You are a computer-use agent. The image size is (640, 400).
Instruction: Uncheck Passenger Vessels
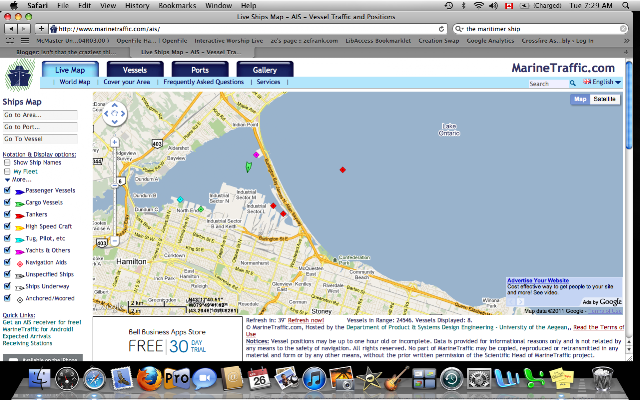point(7,190)
